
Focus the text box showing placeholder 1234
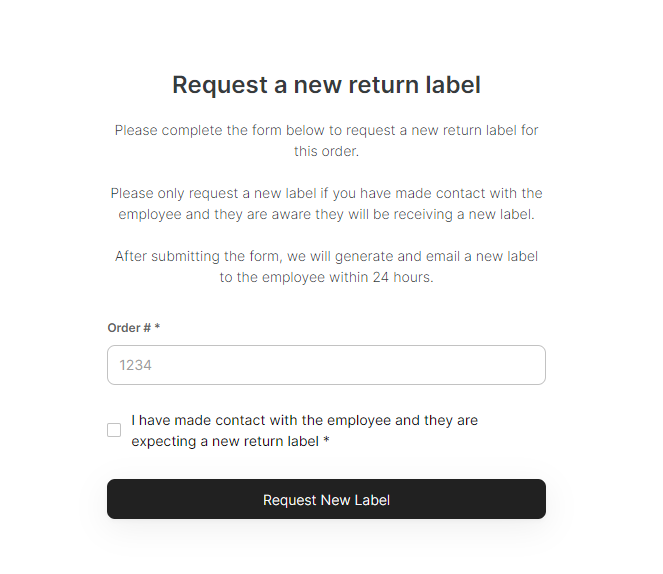point(326,365)
